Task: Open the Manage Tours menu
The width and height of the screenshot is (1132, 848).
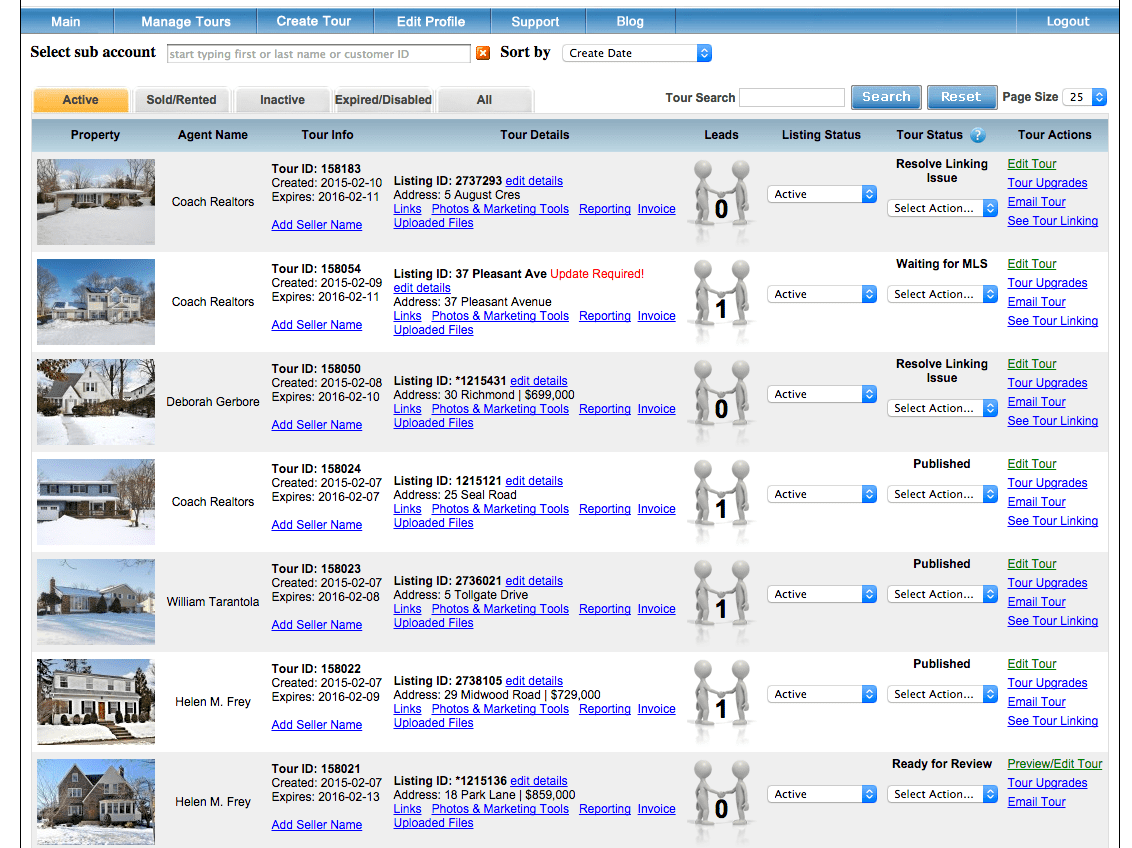Action: (185, 20)
